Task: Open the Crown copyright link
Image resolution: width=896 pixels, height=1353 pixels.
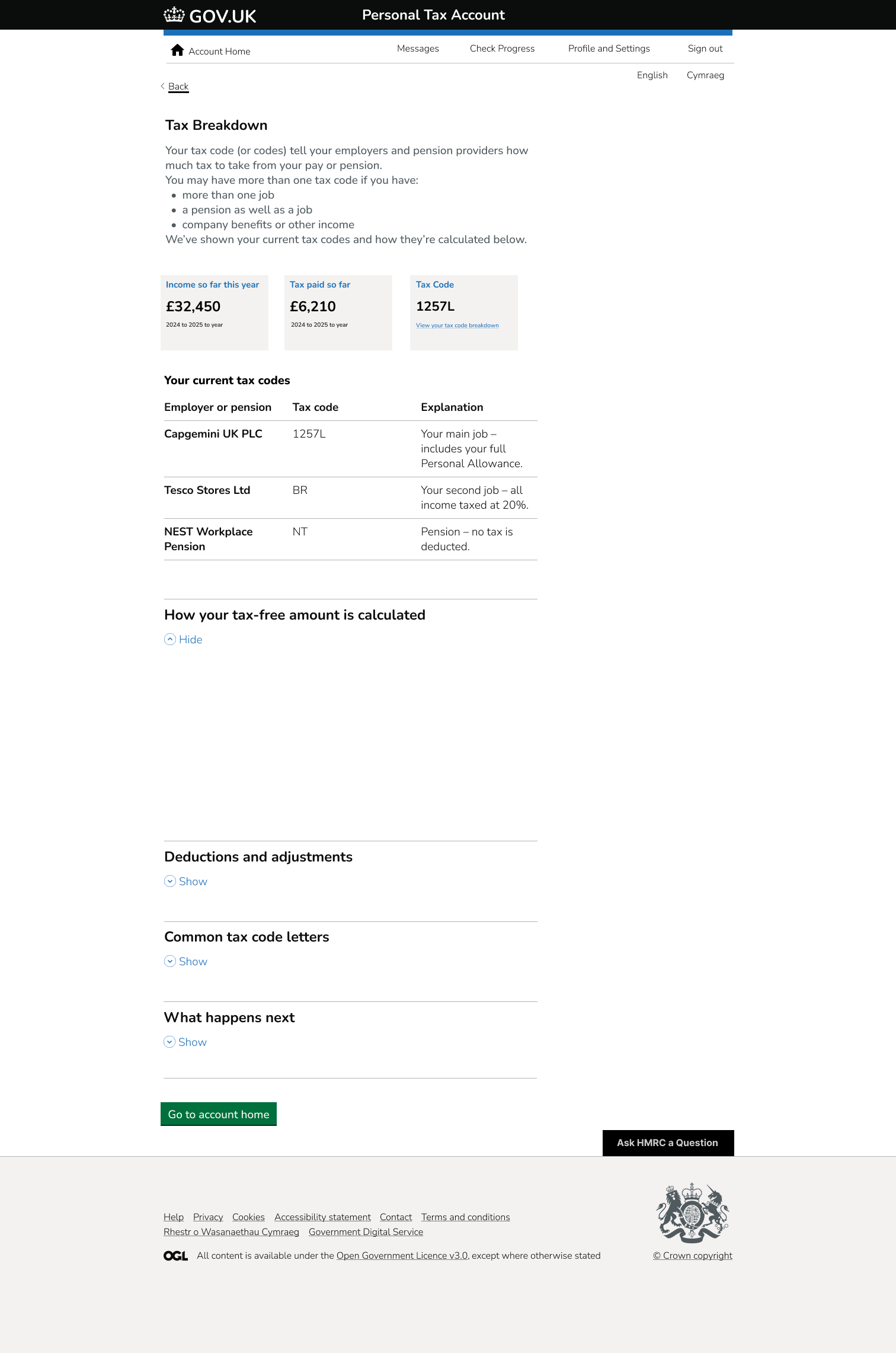Action: (693, 1256)
